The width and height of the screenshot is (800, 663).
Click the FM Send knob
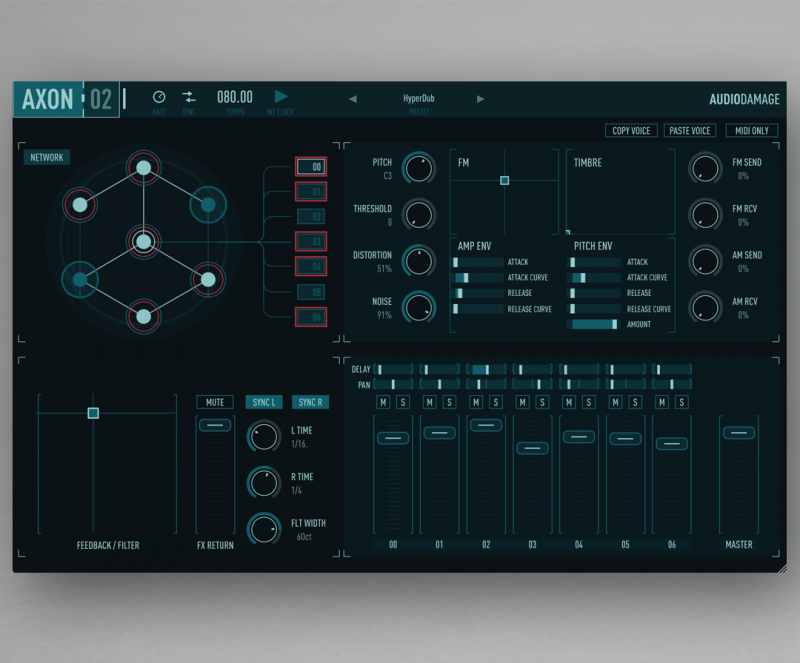coord(705,168)
